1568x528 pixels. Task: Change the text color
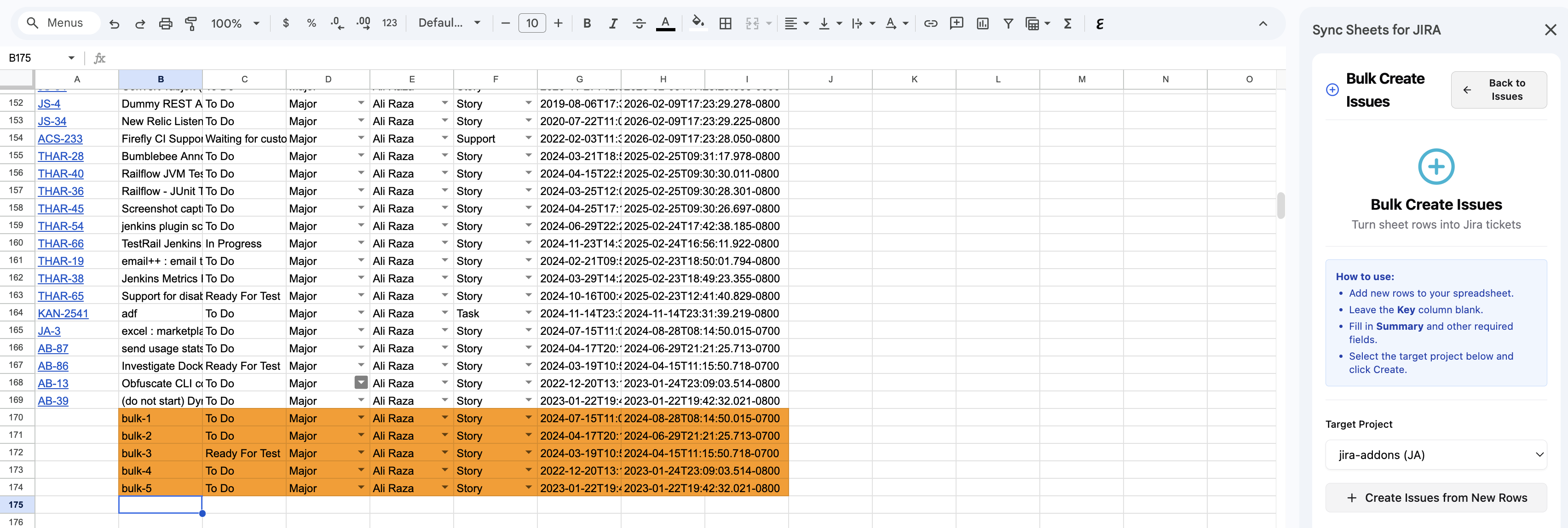click(x=665, y=23)
